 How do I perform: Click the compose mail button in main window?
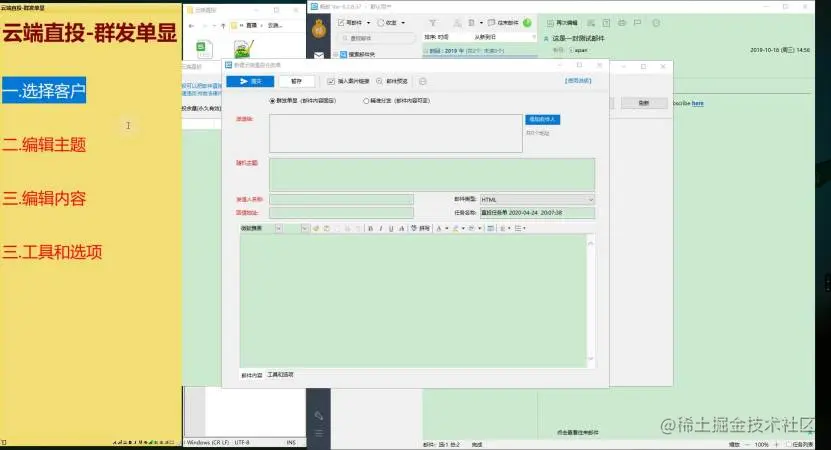350,23
